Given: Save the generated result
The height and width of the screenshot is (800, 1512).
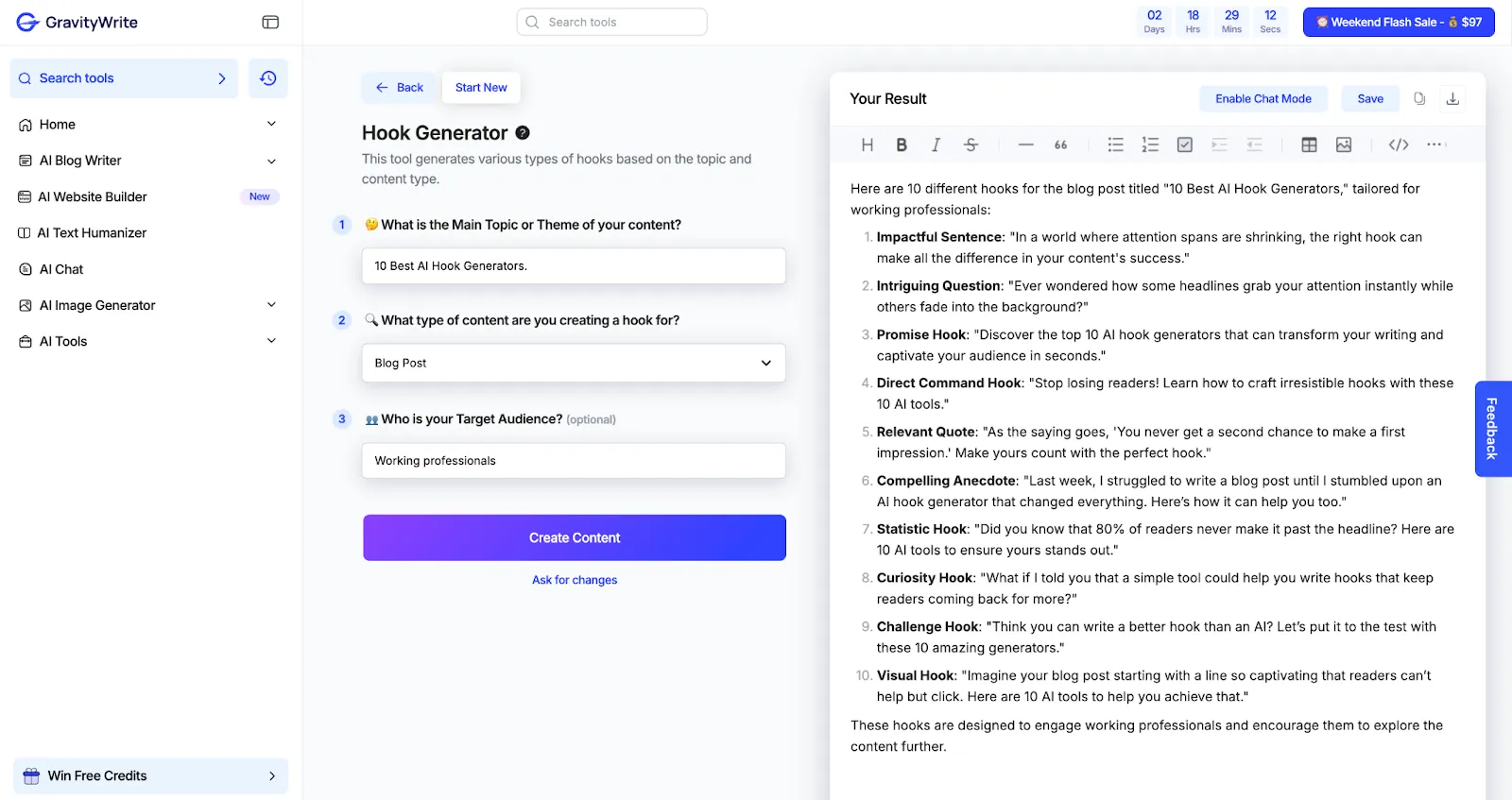Looking at the screenshot, I should [1370, 98].
